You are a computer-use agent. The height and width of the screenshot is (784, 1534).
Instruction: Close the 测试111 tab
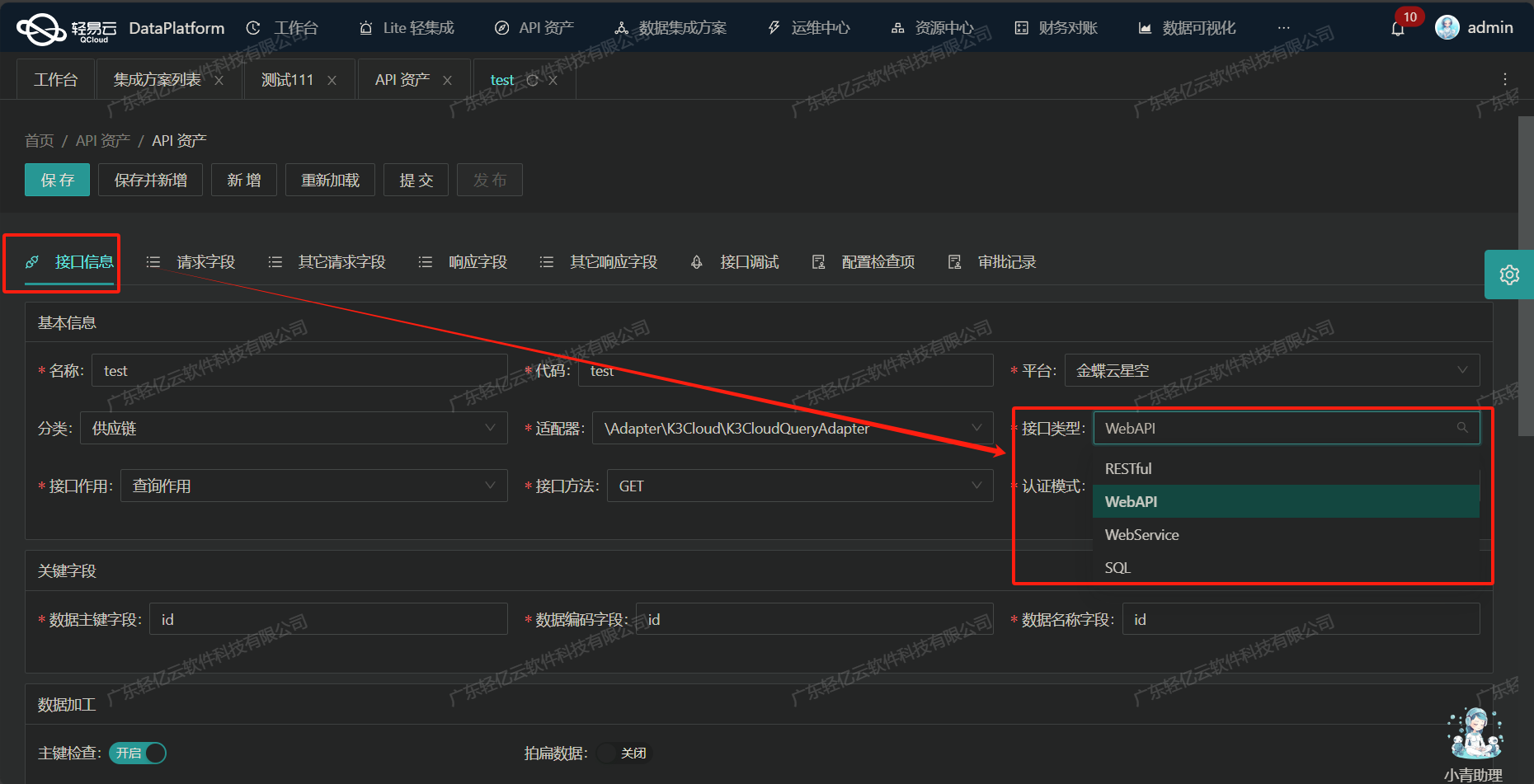click(x=332, y=80)
